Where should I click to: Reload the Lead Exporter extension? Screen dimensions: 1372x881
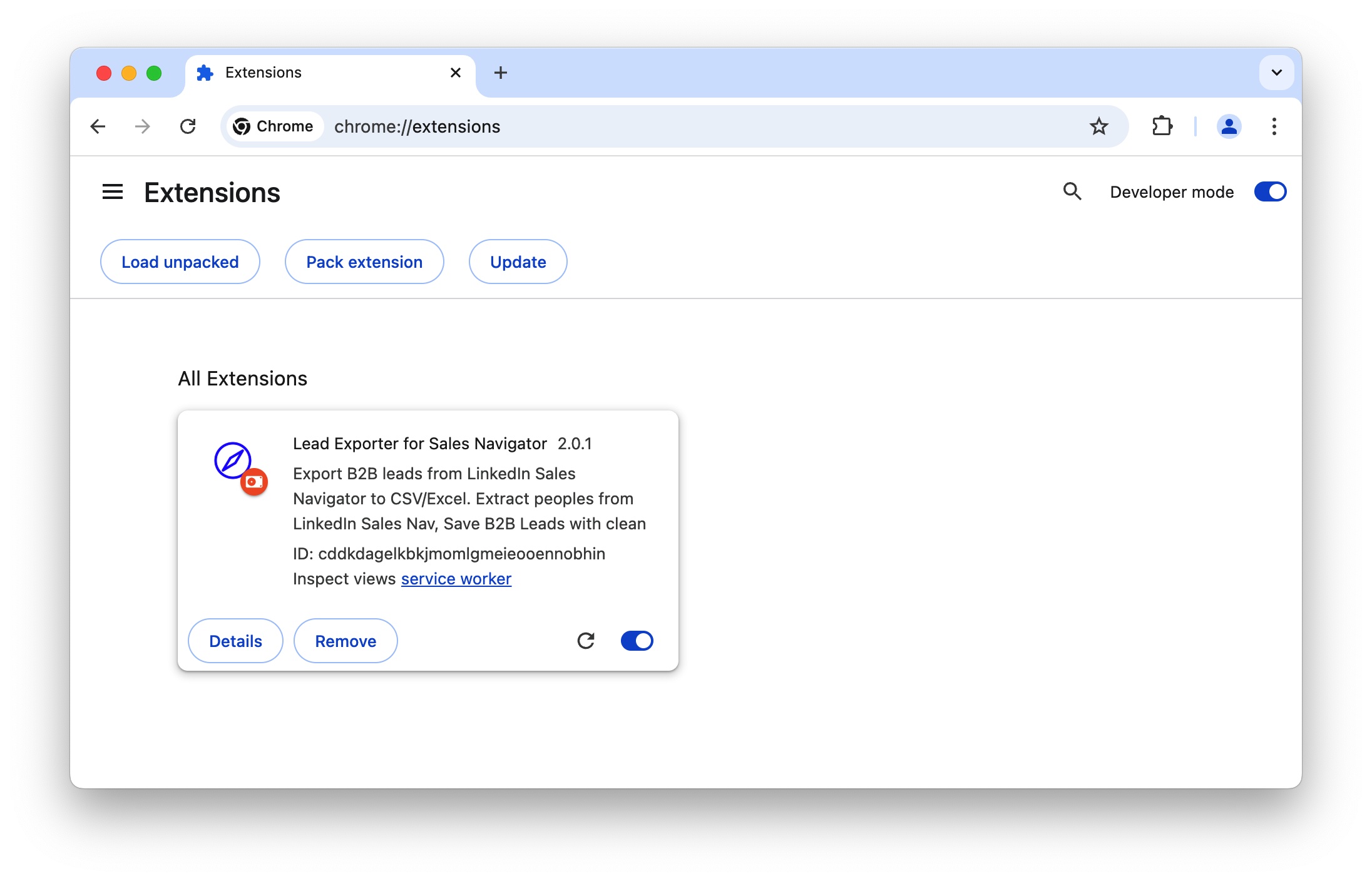tap(585, 641)
